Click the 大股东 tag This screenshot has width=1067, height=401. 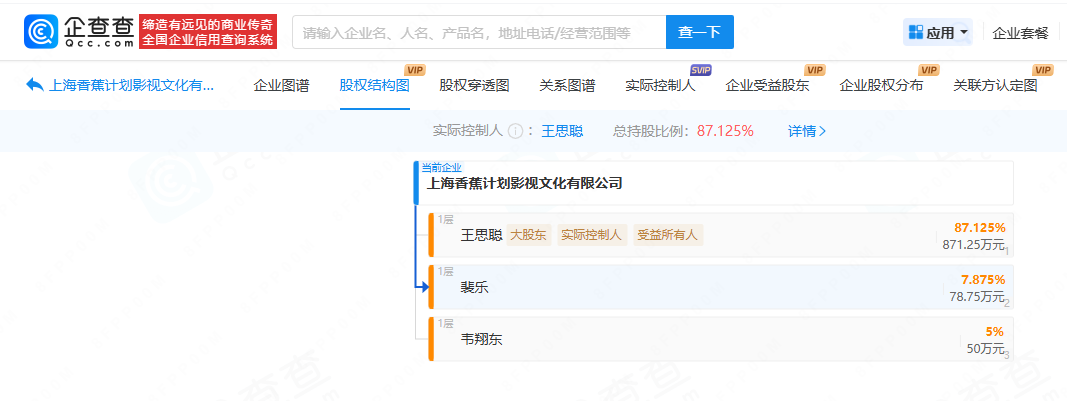click(529, 235)
